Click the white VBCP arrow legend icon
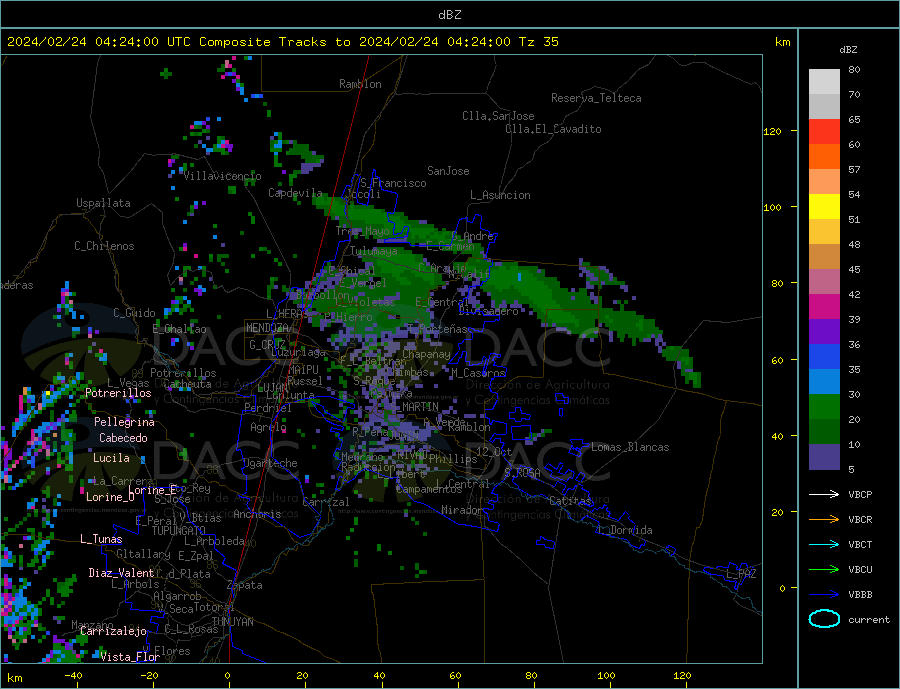The height and width of the screenshot is (689, 900). 824,494
